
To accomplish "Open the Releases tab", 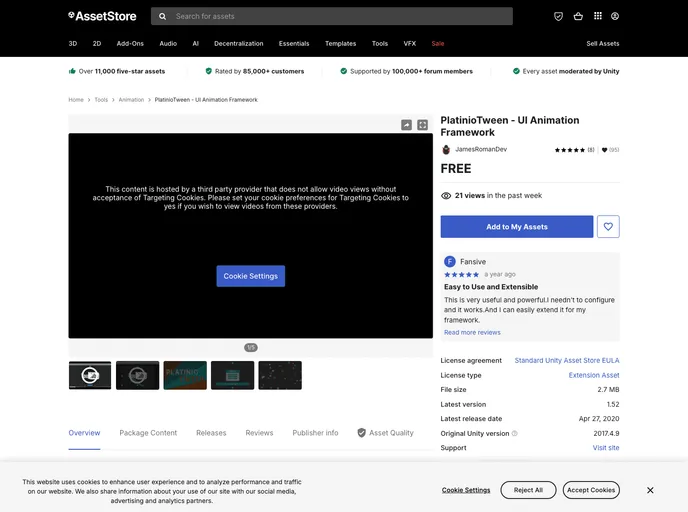I will pyautogui.click(x=211, y=433).
